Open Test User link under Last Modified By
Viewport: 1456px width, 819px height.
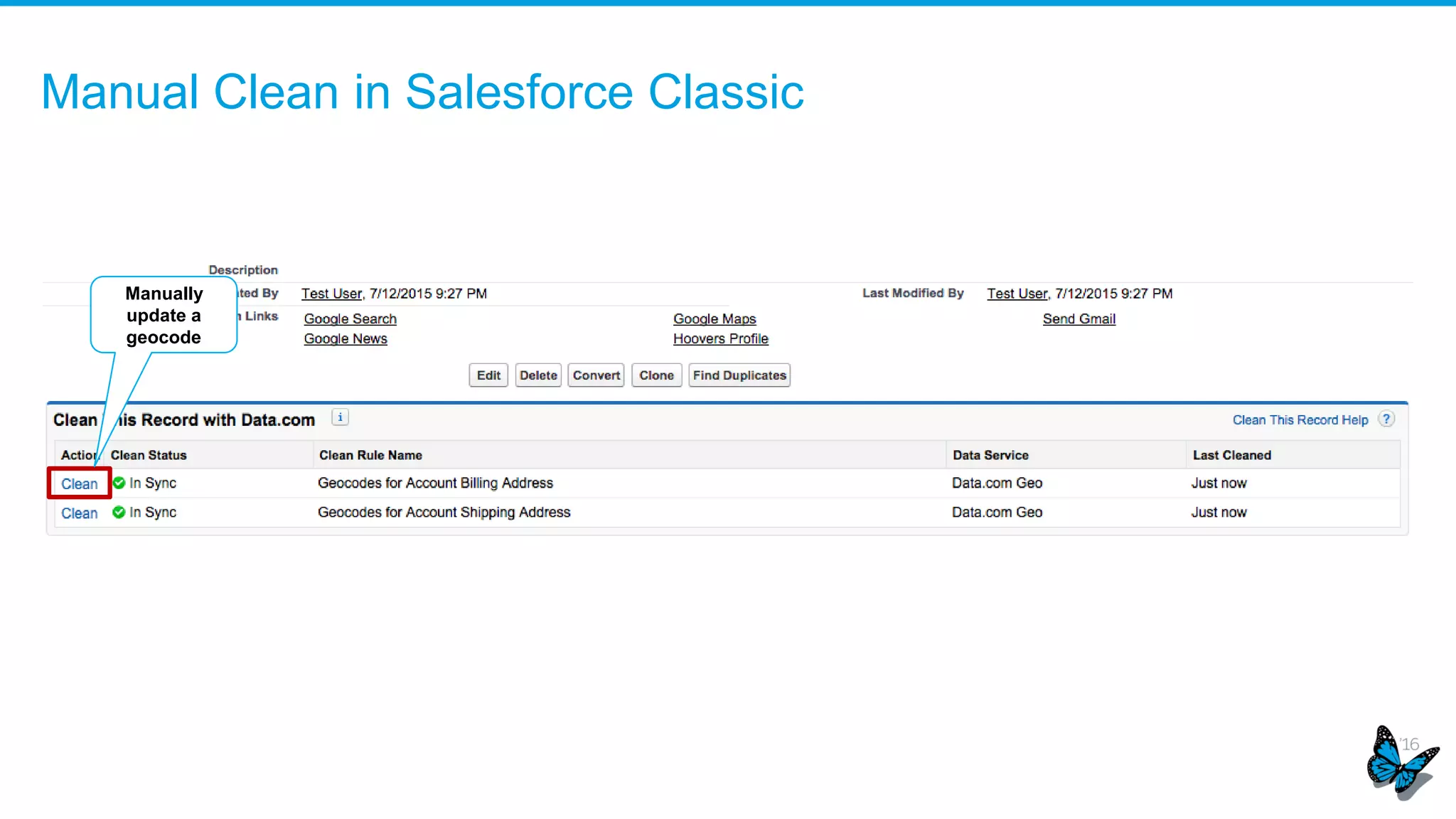click(1018, 293)
